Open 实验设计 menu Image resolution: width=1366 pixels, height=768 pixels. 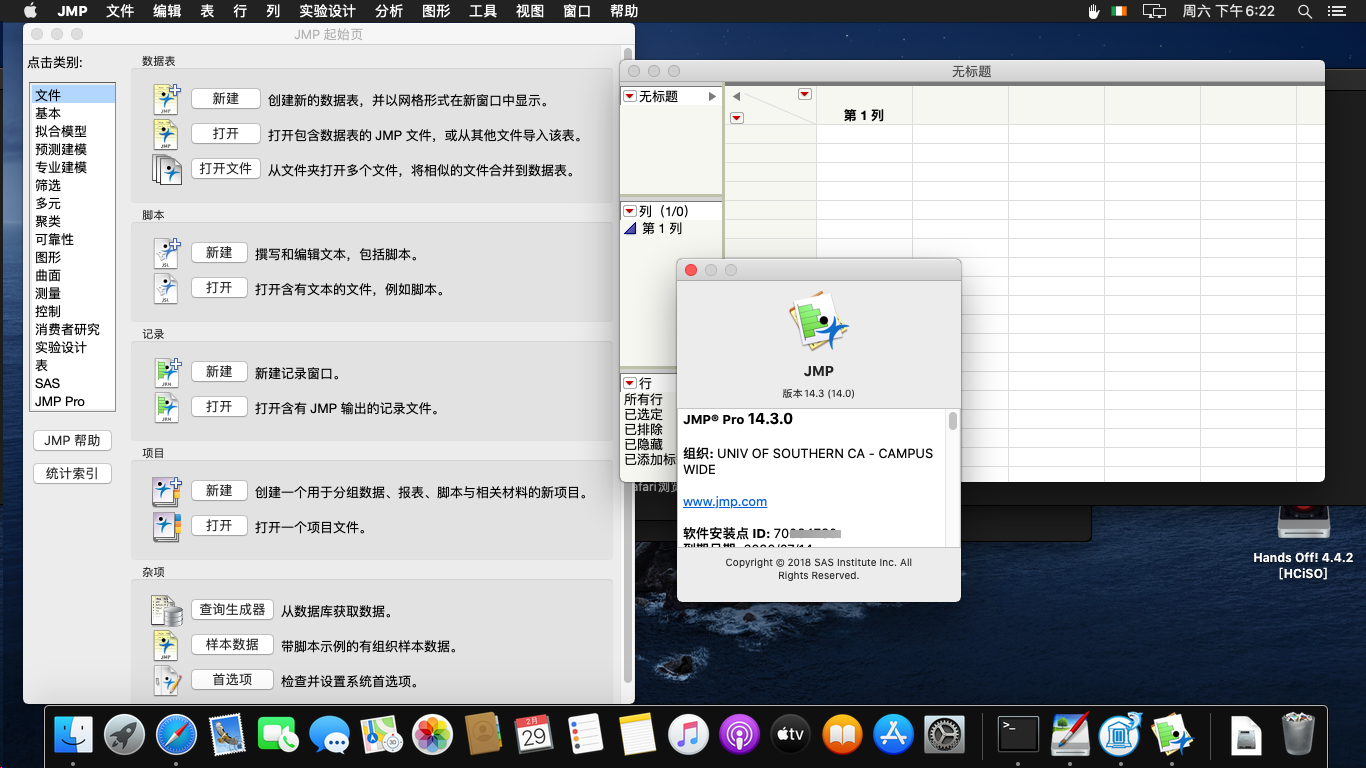tap(327, 11)
